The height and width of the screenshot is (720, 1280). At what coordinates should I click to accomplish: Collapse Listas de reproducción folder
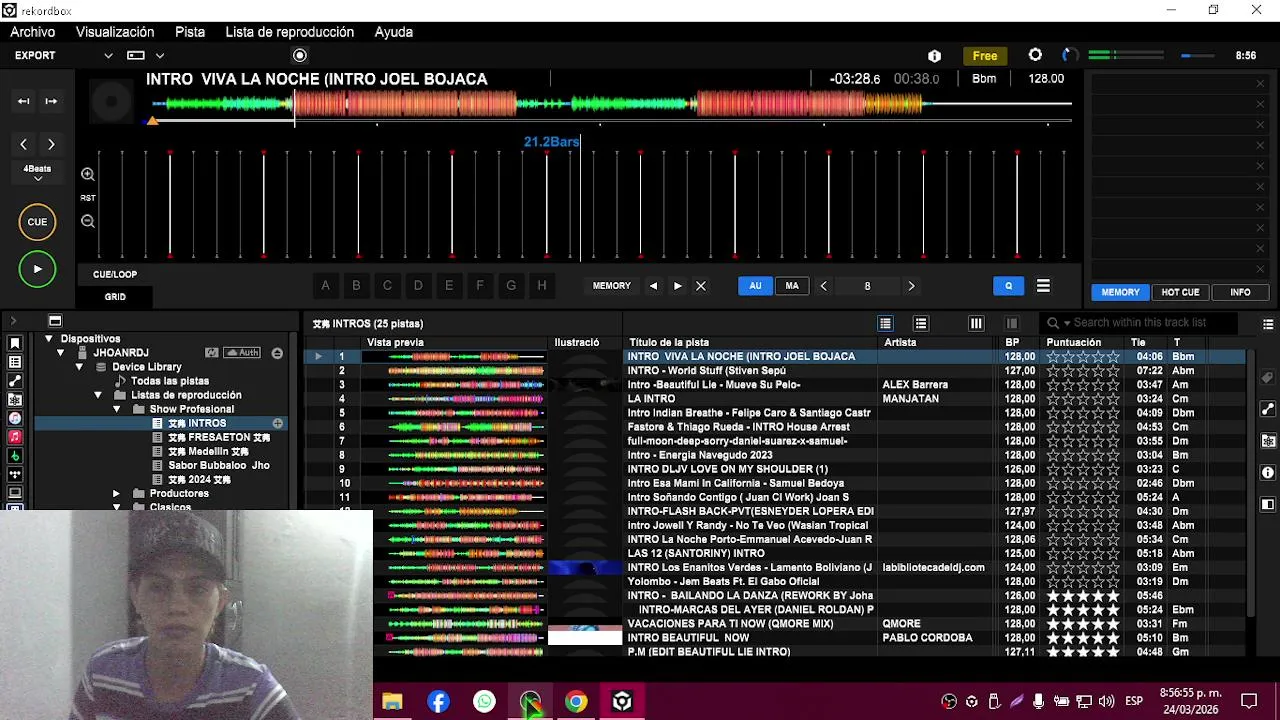click(98, 395)
